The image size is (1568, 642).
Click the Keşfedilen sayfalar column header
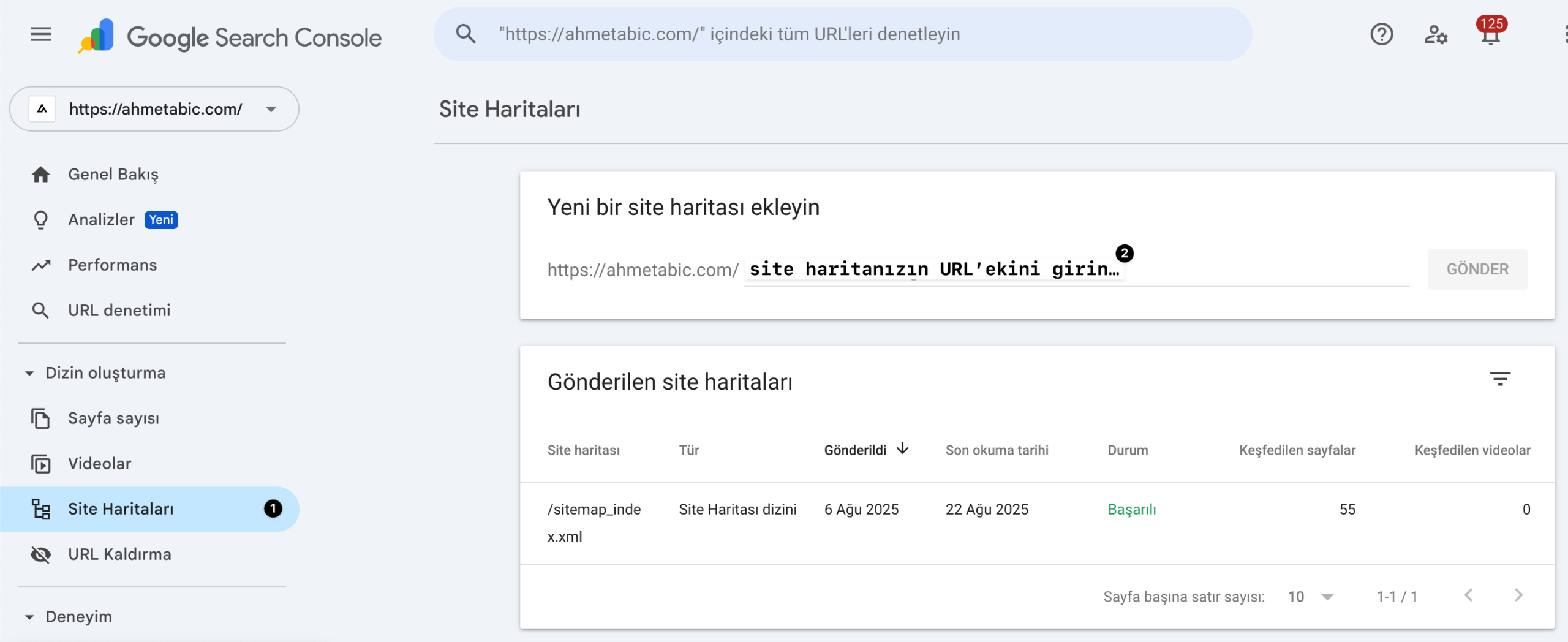point(1297,450)
